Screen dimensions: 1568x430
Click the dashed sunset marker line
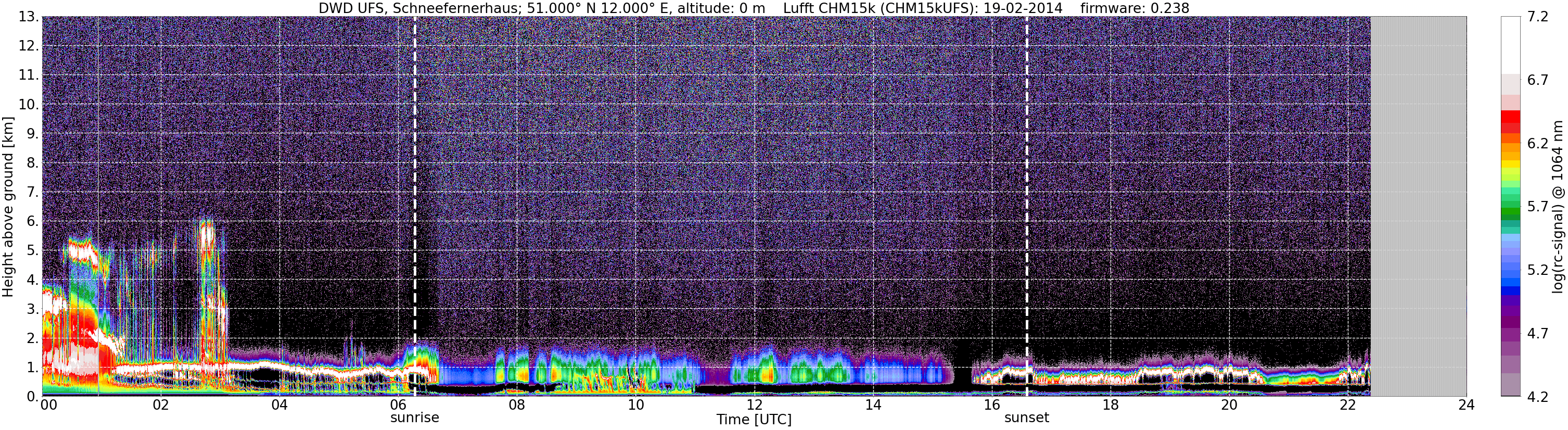[1027, 207]
